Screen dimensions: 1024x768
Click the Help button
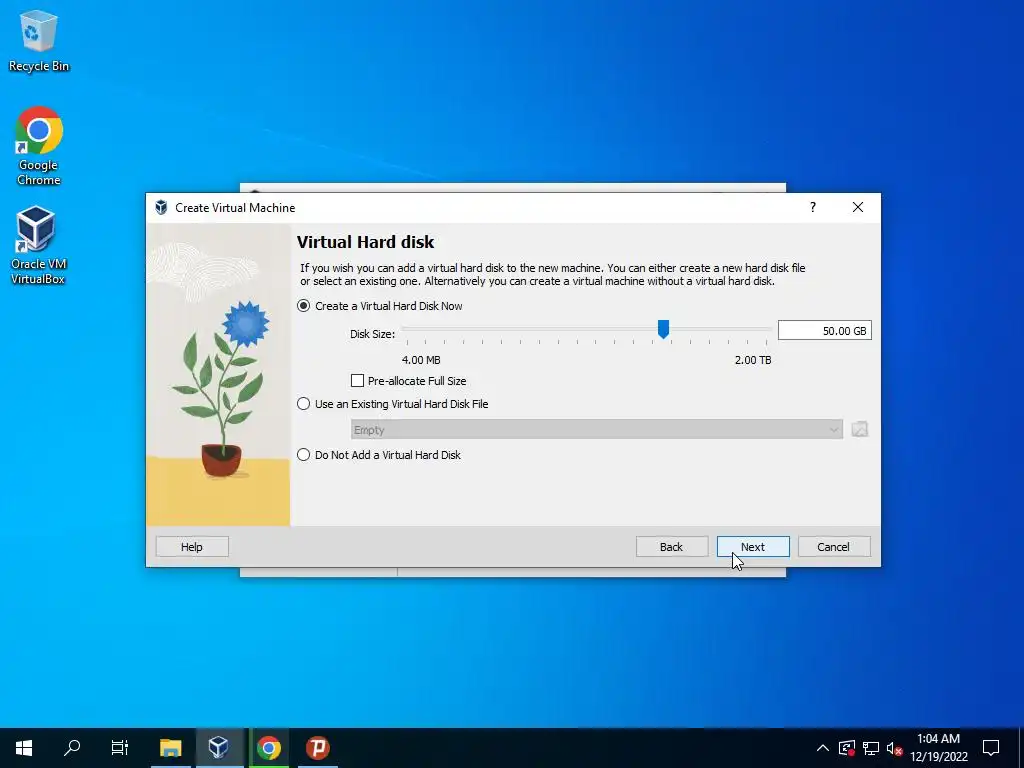[192, 547]
